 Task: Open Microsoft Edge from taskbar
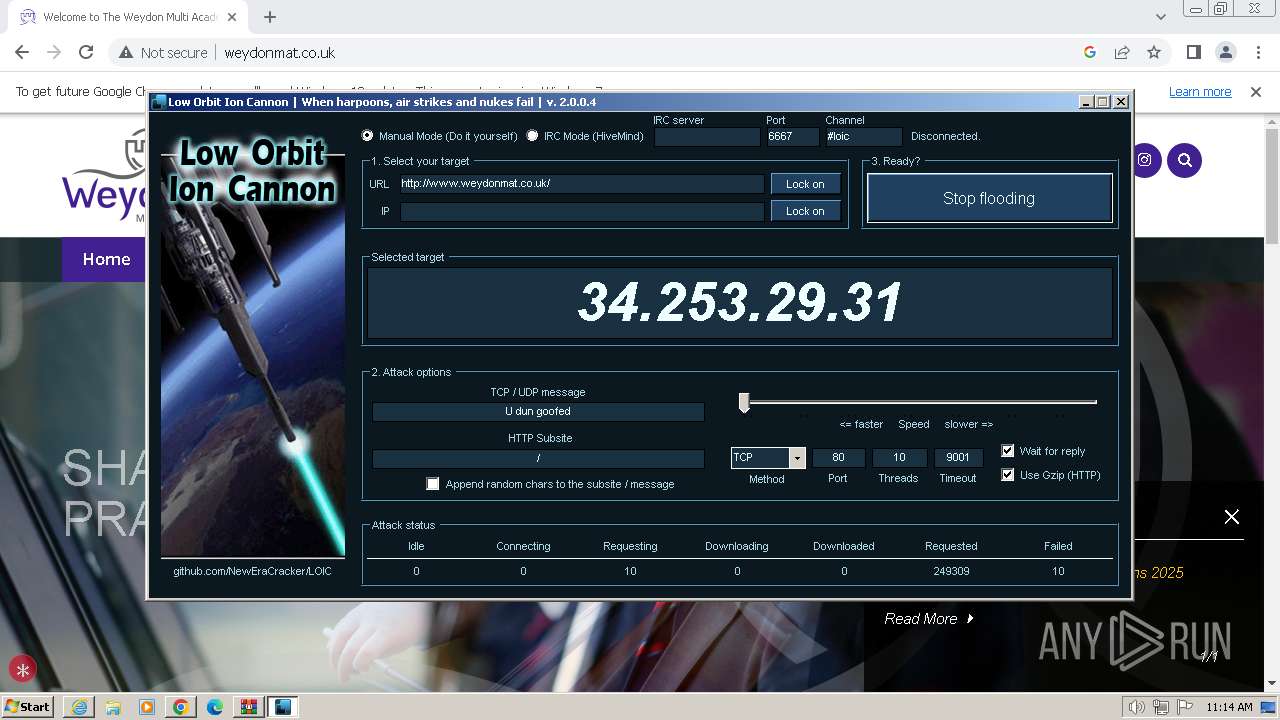[214, 707]
